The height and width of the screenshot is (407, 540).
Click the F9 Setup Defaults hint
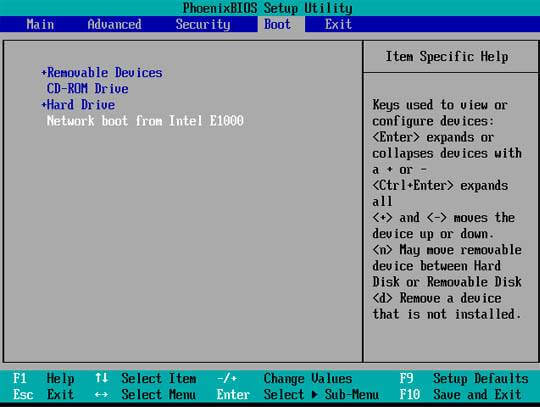tap(464, 378)
